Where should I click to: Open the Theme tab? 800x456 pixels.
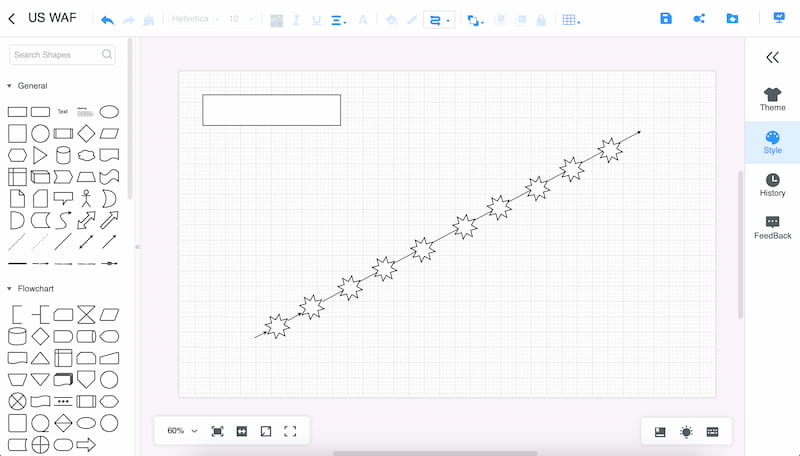click(x=772, y=99)
